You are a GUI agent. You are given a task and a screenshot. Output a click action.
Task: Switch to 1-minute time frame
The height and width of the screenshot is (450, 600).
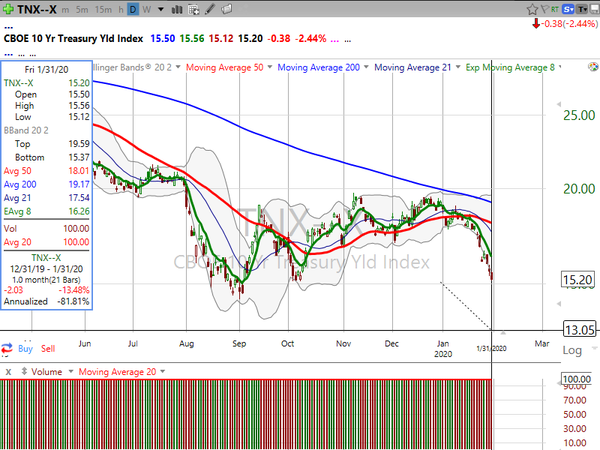(65, 10)
